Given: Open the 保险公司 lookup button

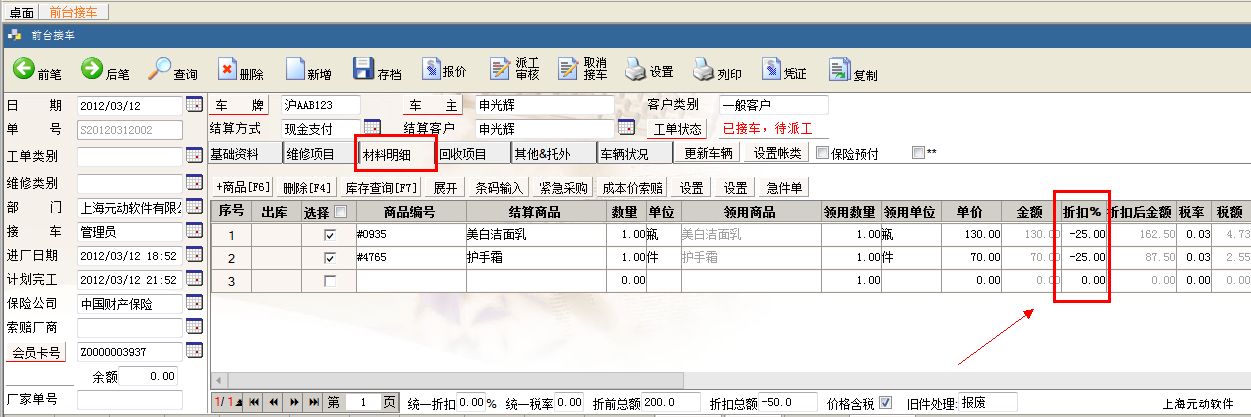Looking at the screenshot, I should [194, 303].
